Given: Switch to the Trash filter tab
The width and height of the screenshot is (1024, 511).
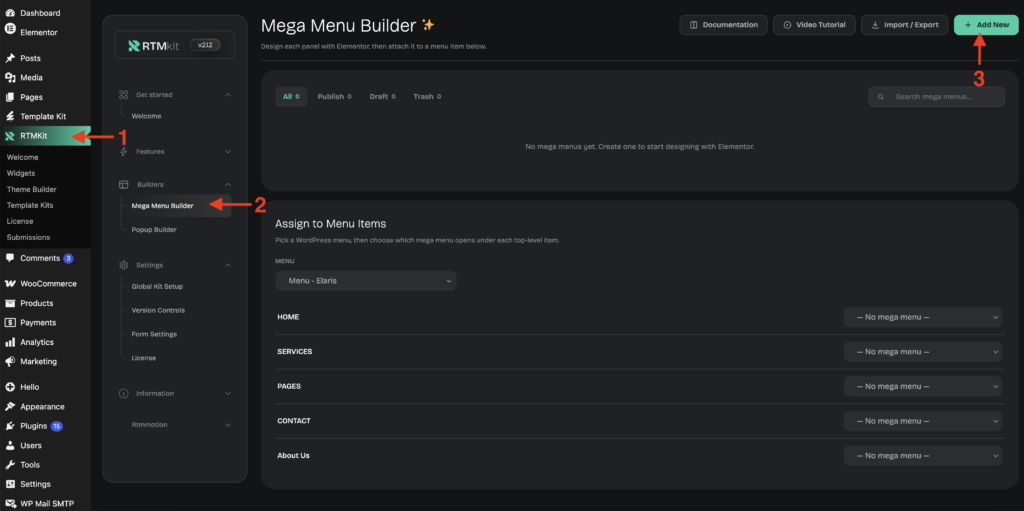Looking at the screenshot, I should click(x=427, y=97).
